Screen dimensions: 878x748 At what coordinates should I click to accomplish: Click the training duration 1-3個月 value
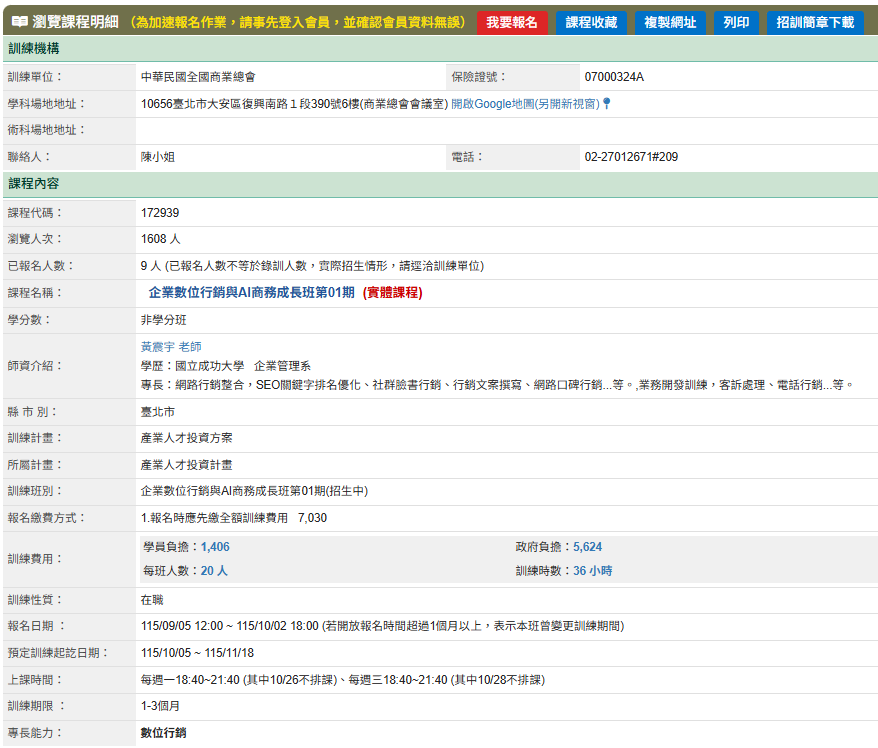(160, 706)
